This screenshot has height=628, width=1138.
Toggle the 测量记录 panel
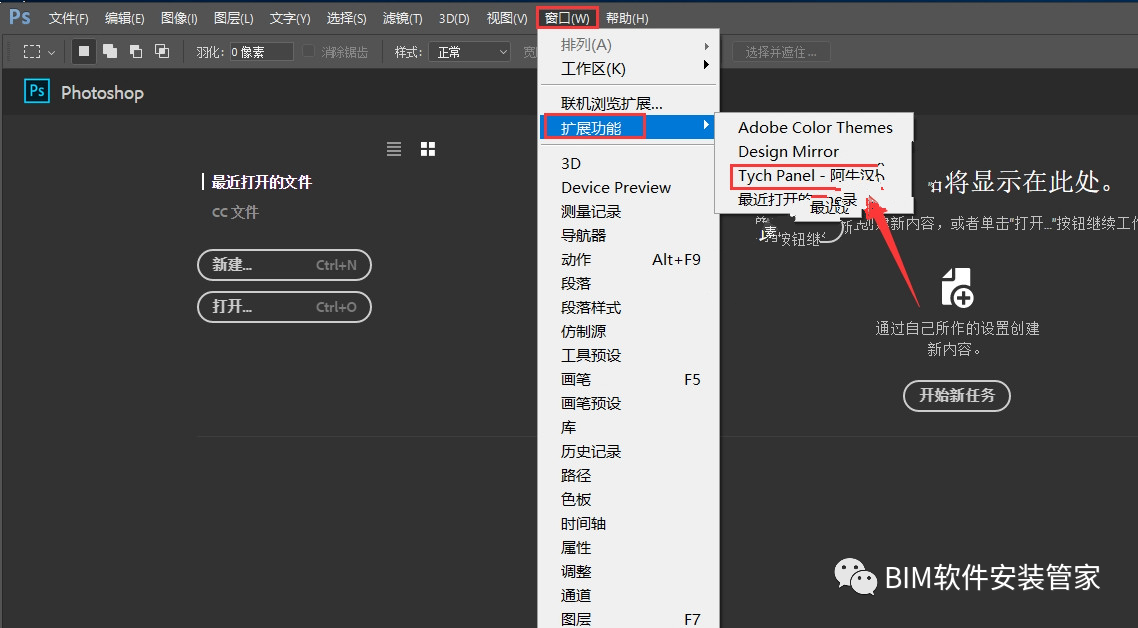[x=629, y=211]
